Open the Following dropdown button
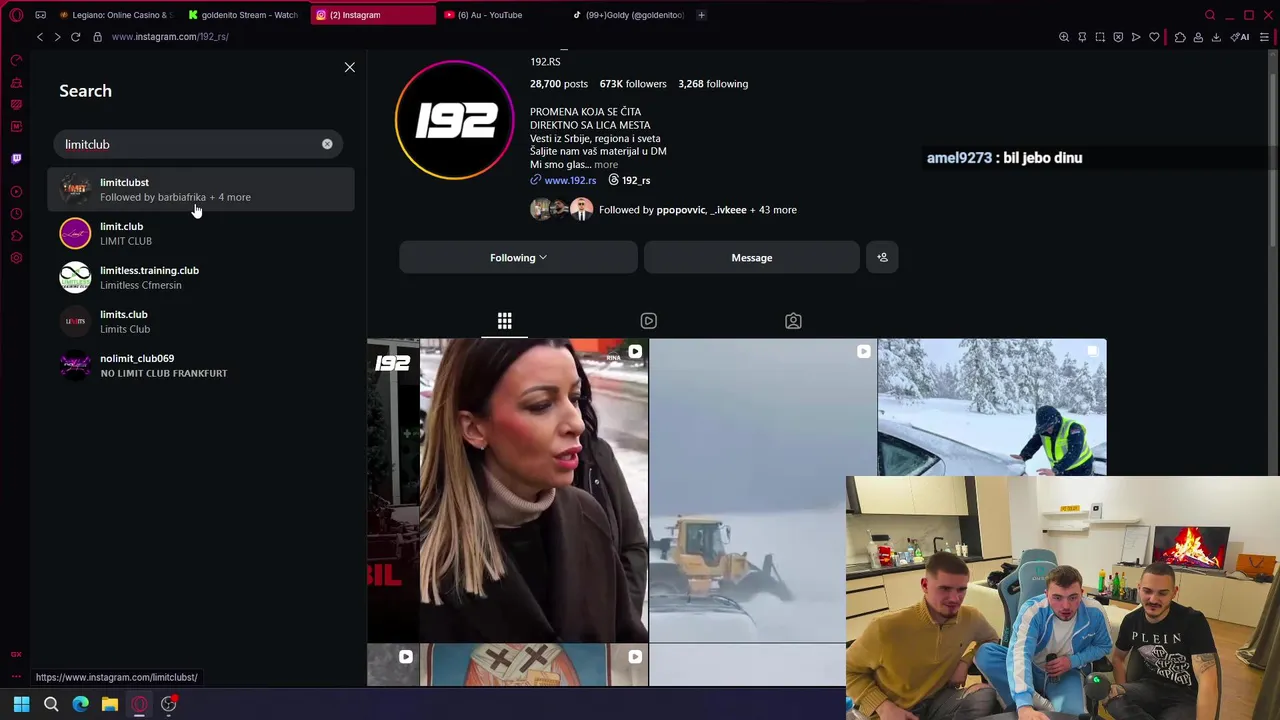The image size is (1280, 720). (518, 258)
